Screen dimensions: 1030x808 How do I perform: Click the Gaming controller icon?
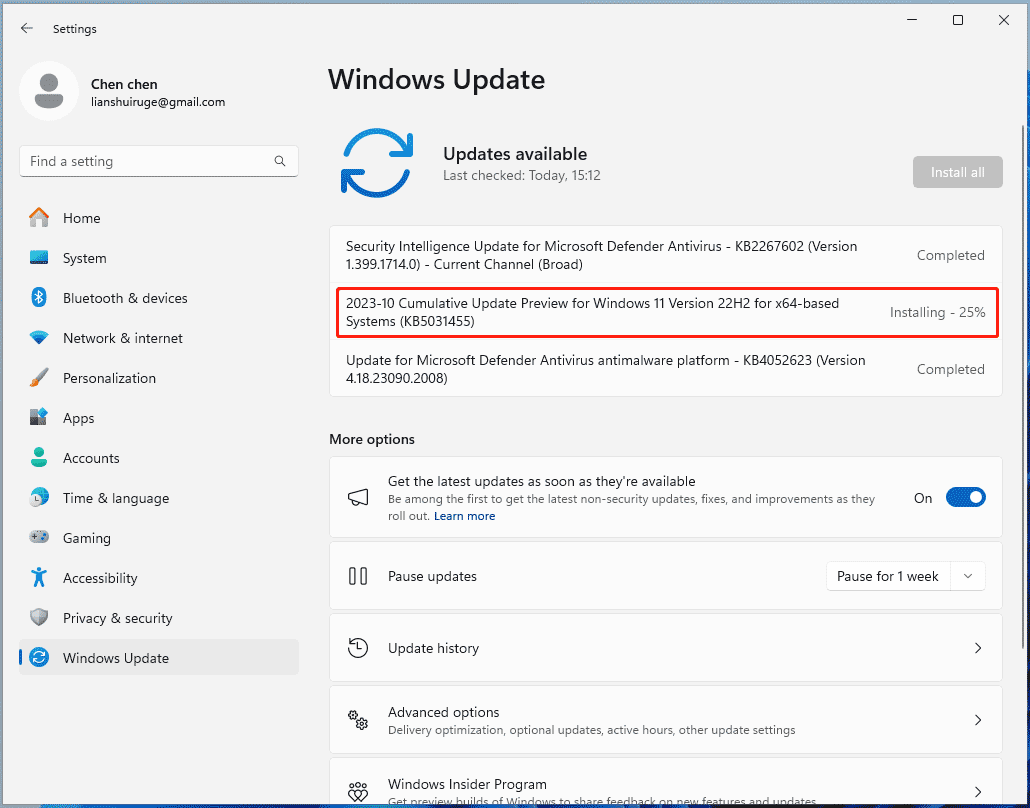coord(39,537)
